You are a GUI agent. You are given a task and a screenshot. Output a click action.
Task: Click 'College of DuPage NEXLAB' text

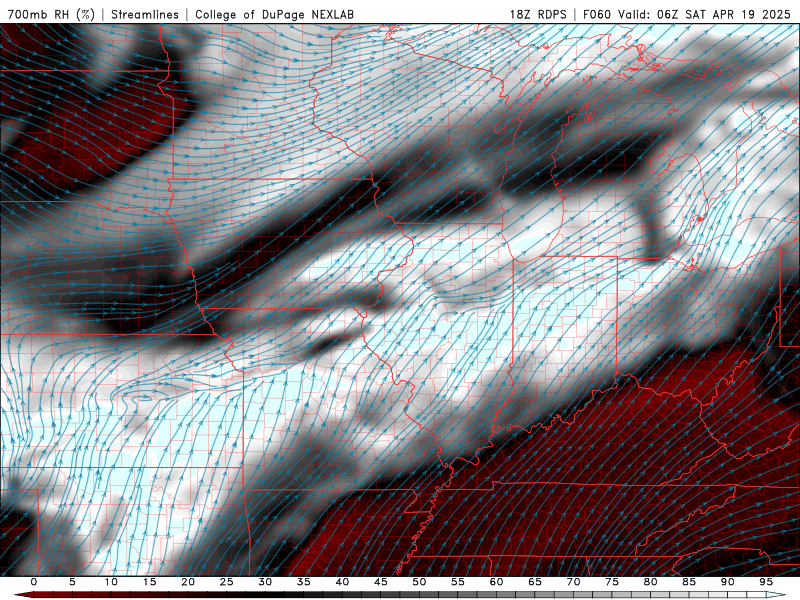[274, 14]
